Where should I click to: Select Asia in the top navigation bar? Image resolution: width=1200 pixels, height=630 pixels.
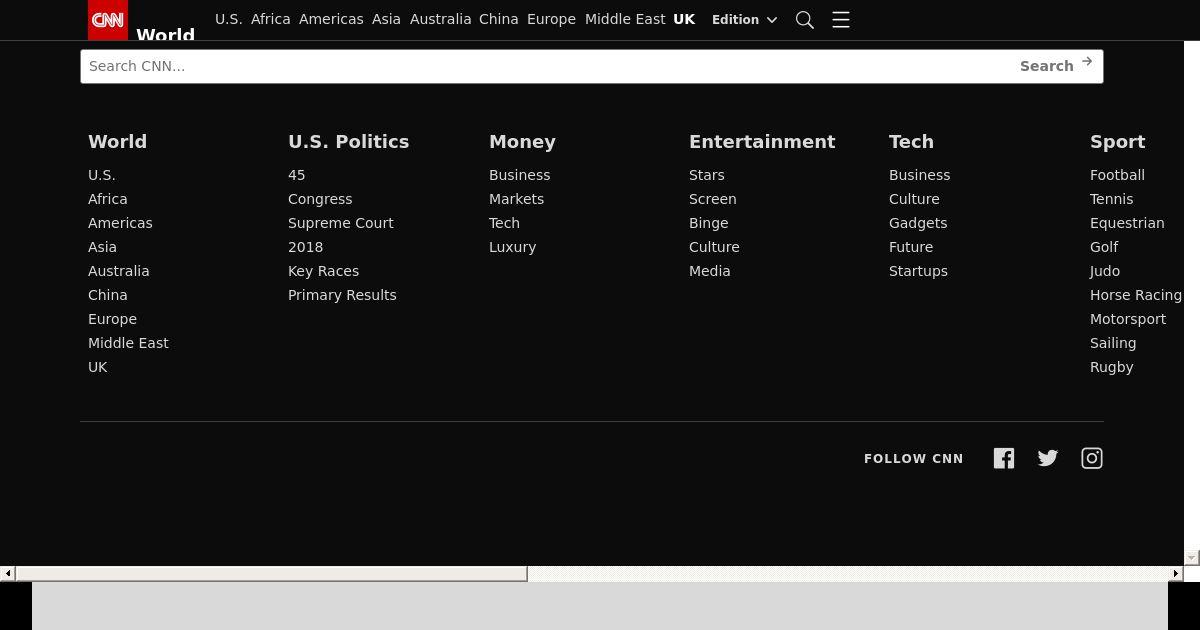point(386,19)
